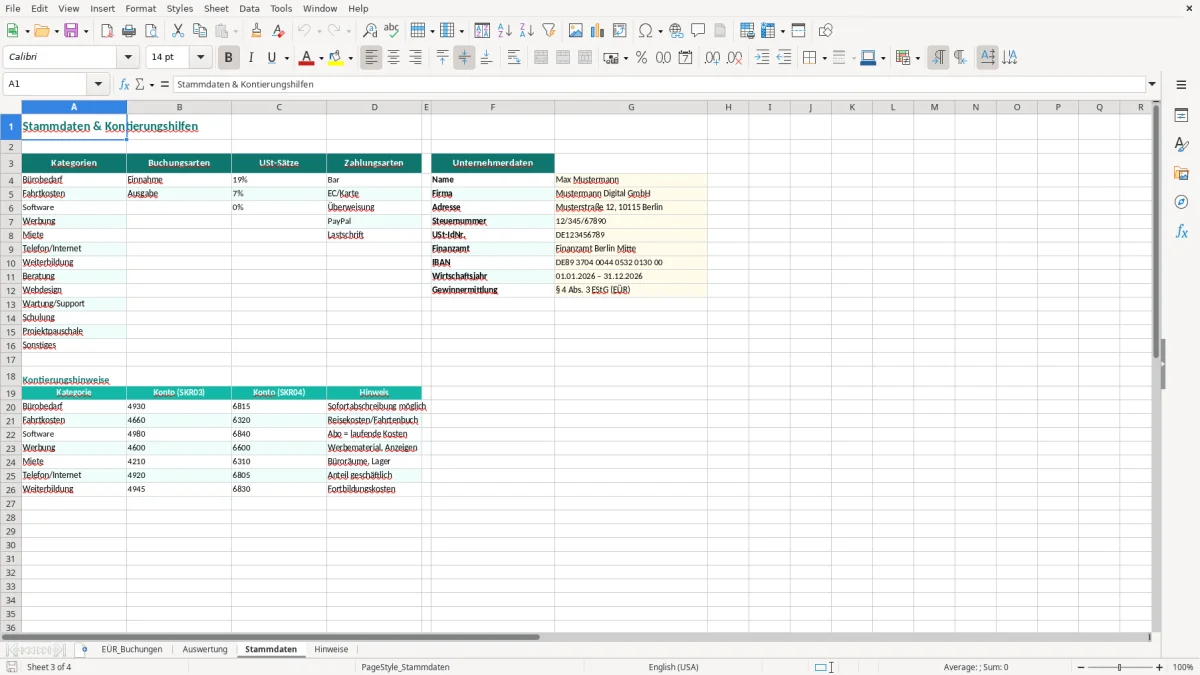Viewport: 1200px width, 675px height.
Task: Adjust the zoom slider in status bar
Action: (1119, 667)
